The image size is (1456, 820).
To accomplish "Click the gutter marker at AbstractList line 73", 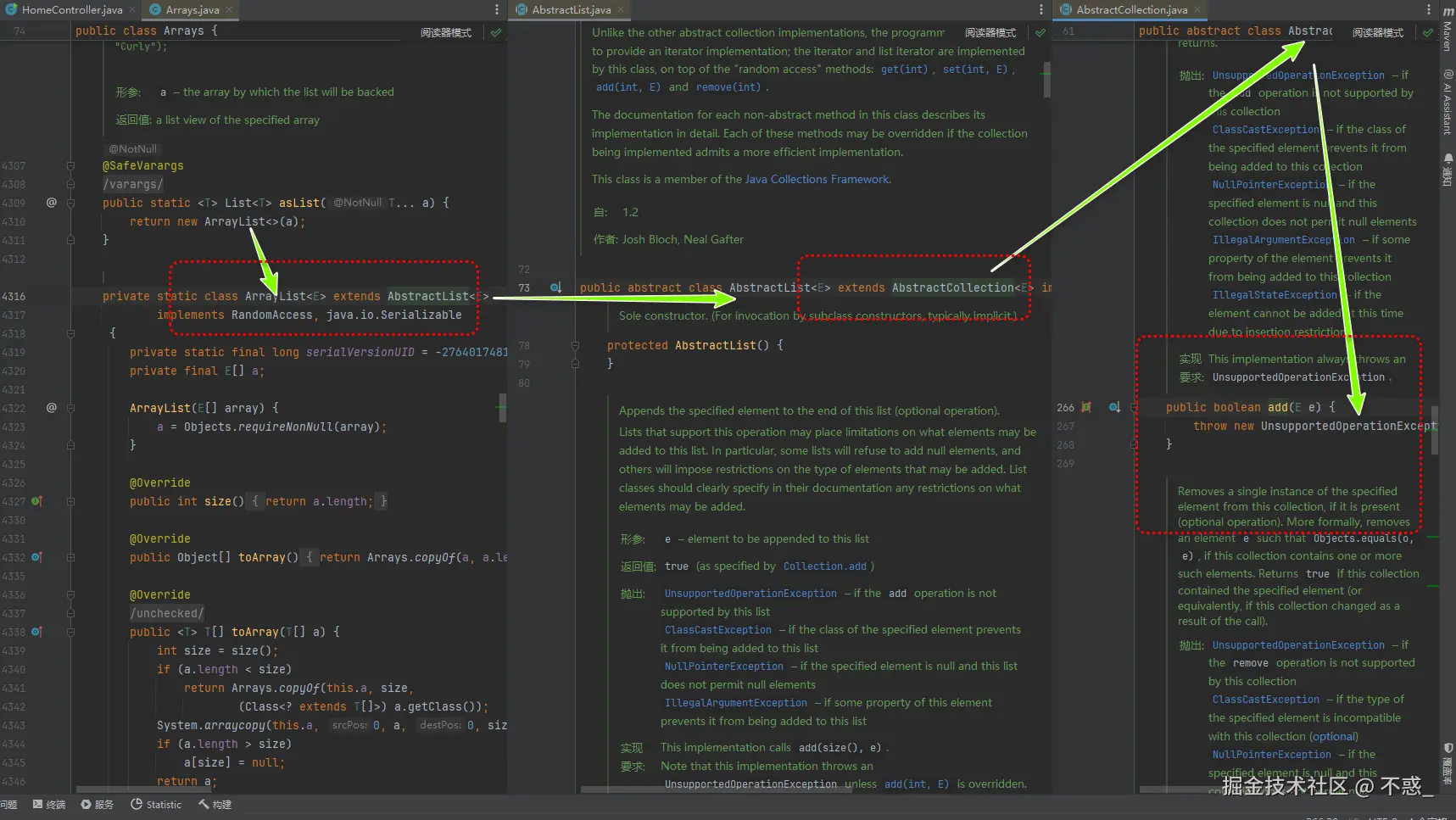I will click(556, 287).
